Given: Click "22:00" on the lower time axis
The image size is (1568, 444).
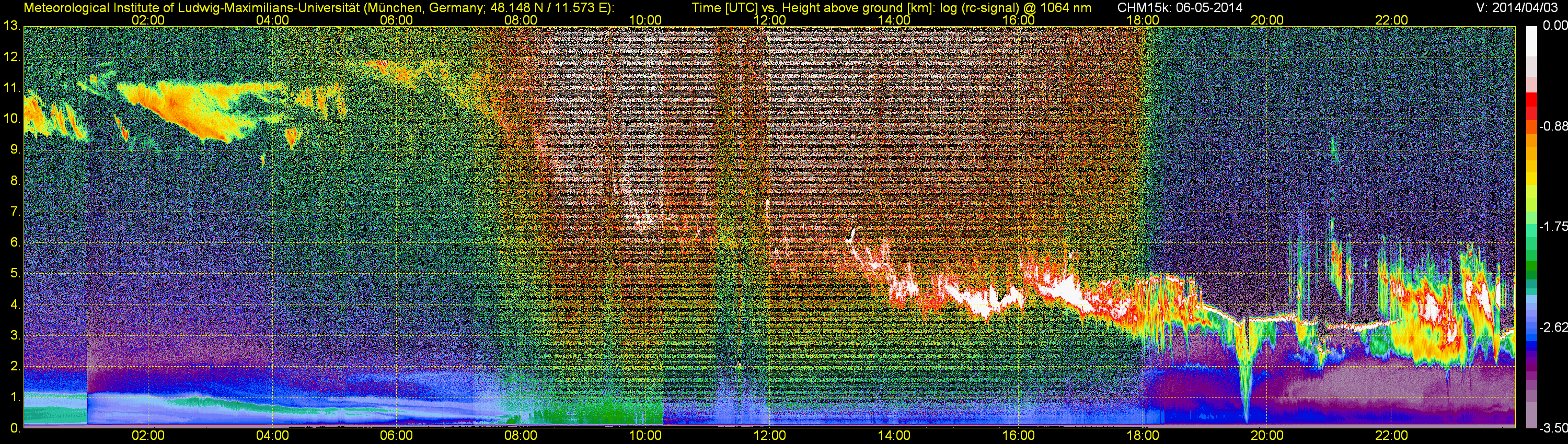Looking at the screenshot, I should [1391, 436].
